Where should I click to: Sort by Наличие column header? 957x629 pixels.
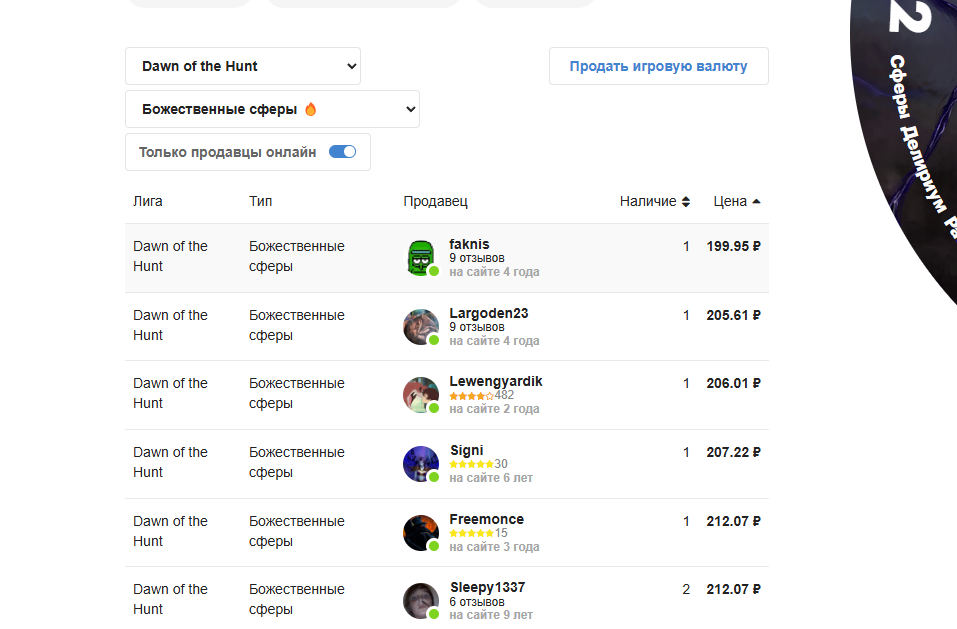655,201
